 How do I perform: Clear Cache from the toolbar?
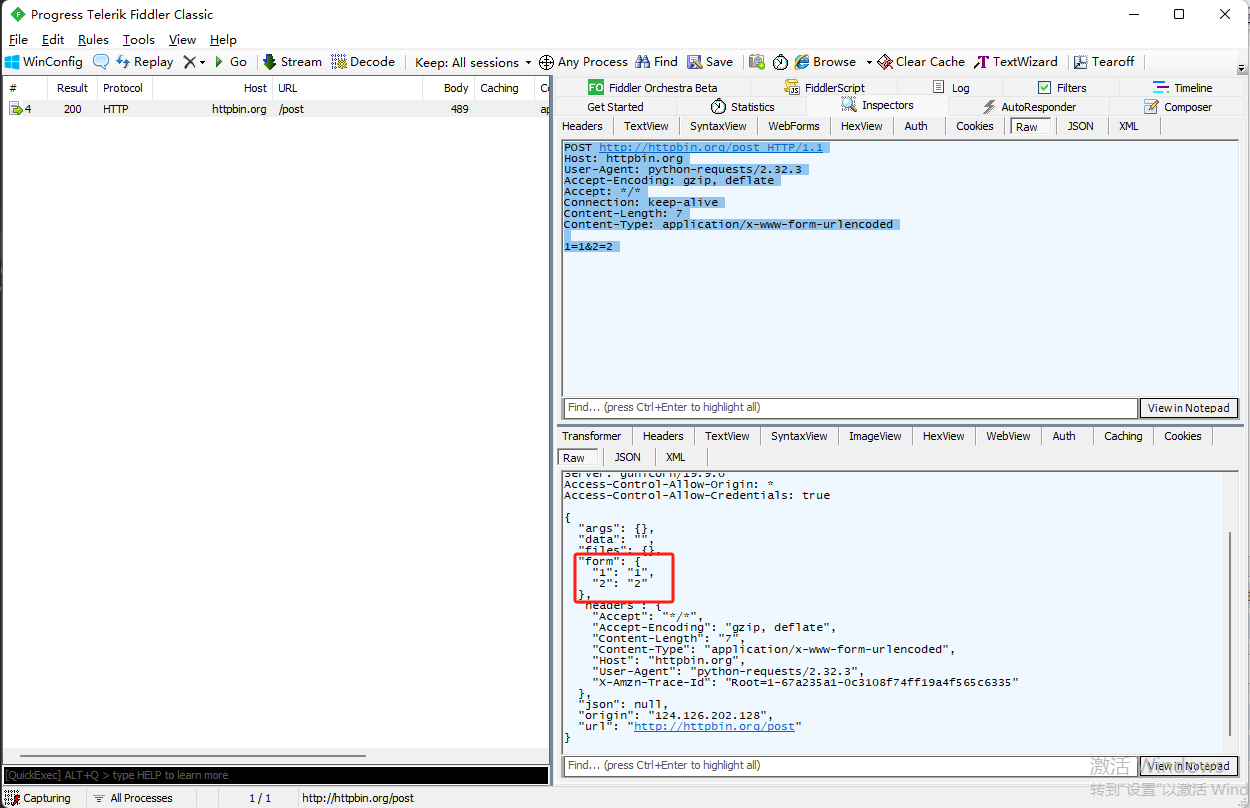[921, 62]
